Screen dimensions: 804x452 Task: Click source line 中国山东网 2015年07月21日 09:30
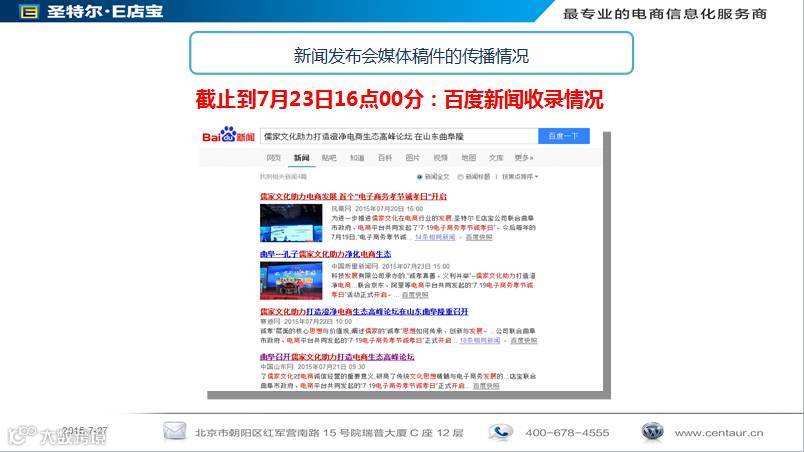click(x=313, y=366)
